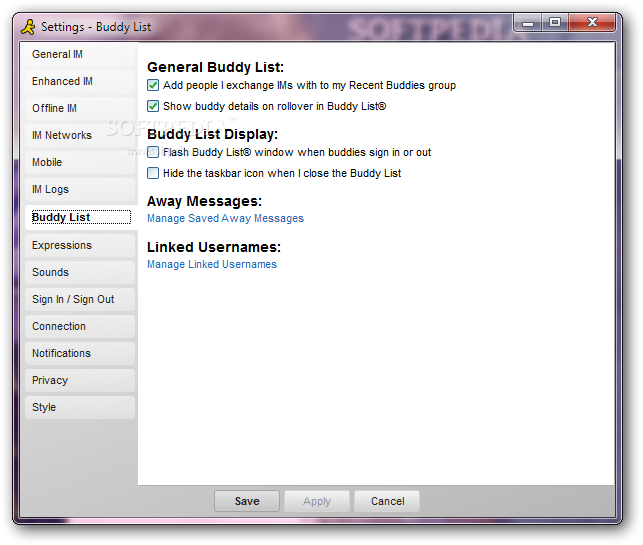Select the Privacy tab
The image size is (643, 545).
point(80,381)
